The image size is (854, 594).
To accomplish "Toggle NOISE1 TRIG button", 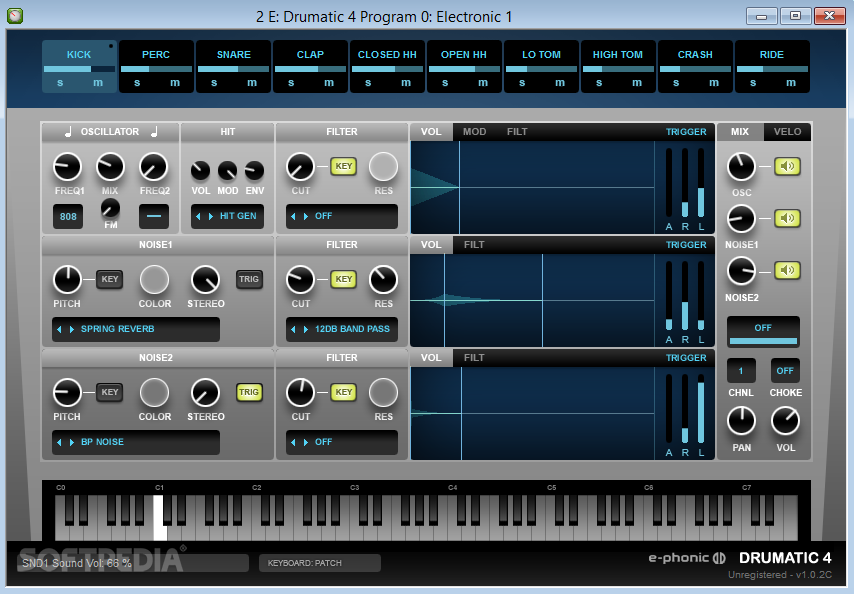I will pyautogui.click(x=249, y=279).
